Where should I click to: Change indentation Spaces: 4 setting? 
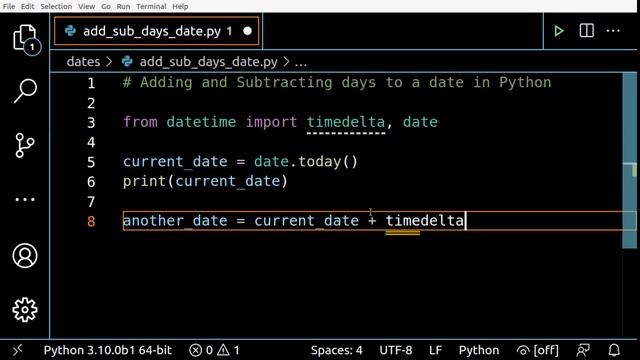coord(337,350)
